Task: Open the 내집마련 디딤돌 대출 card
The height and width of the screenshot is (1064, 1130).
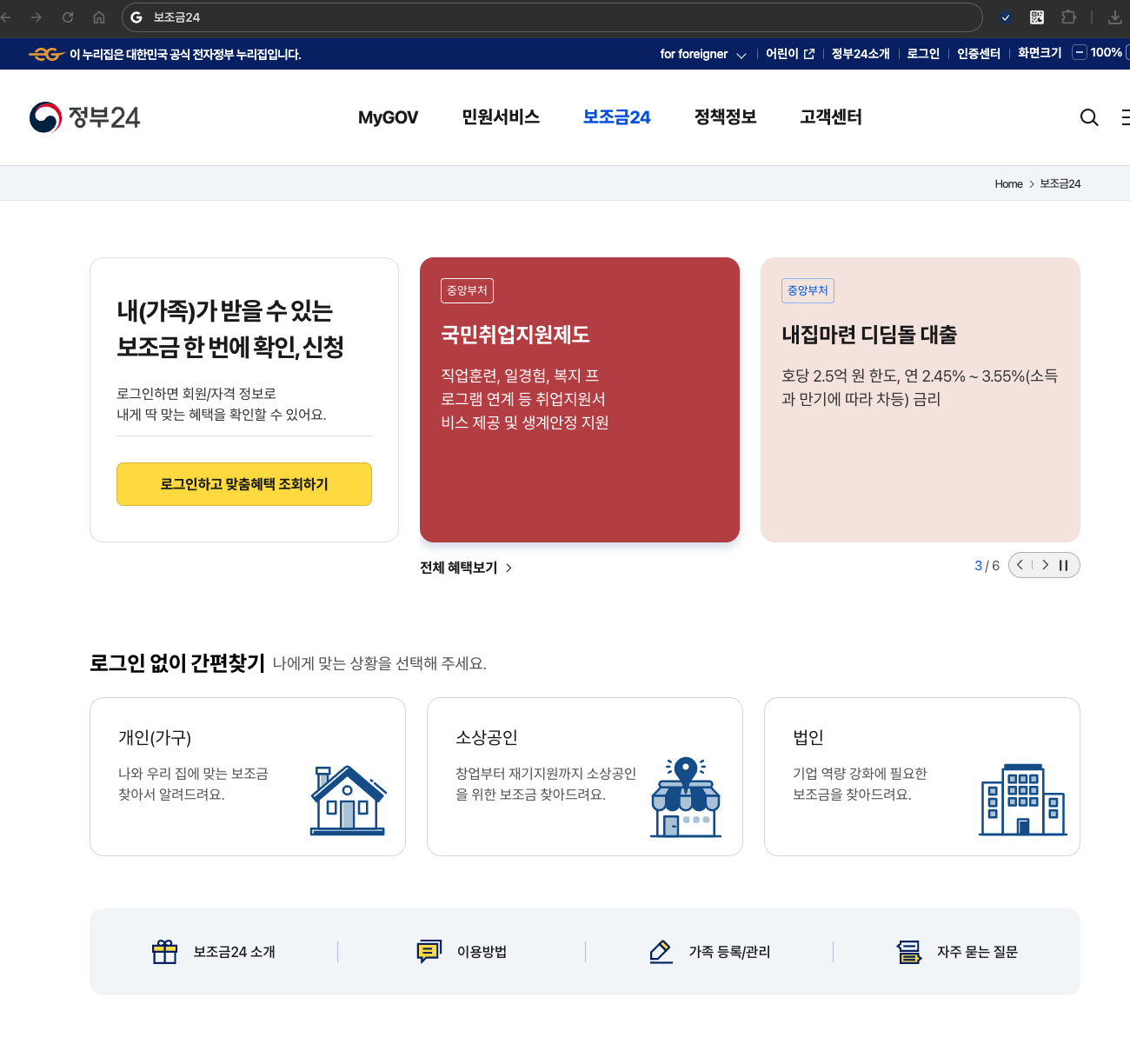Action: point(921,400)
